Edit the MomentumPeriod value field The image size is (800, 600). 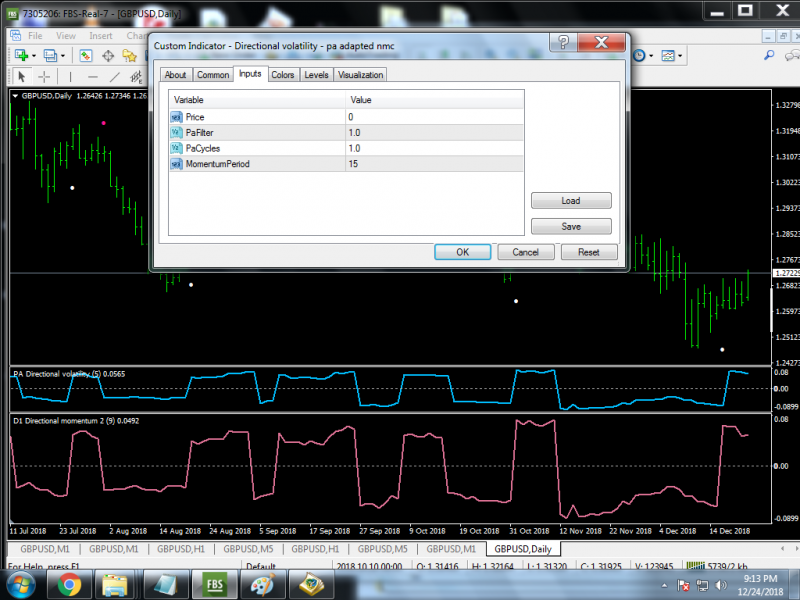435,164
